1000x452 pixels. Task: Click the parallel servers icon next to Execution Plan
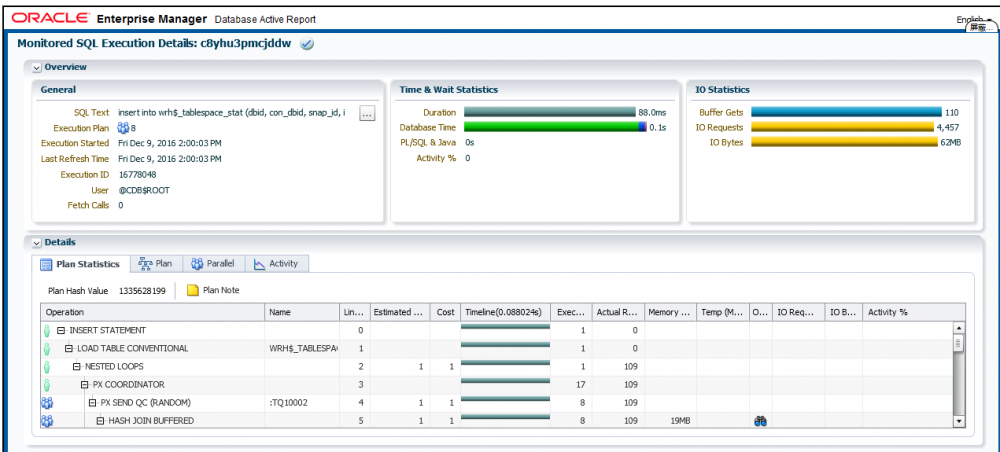coord(123,128)
